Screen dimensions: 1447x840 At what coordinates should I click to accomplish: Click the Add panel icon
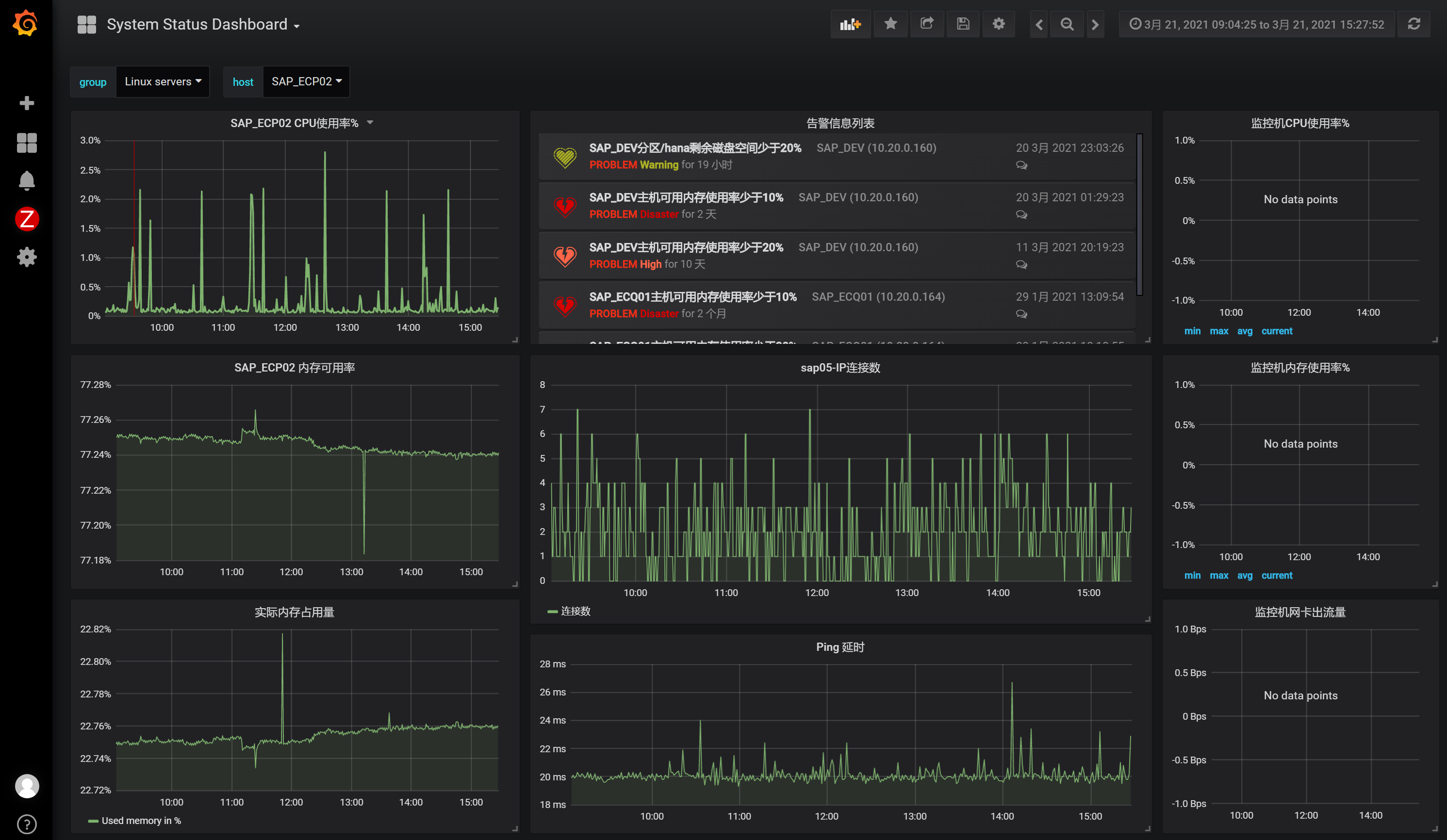coord(850,24)
